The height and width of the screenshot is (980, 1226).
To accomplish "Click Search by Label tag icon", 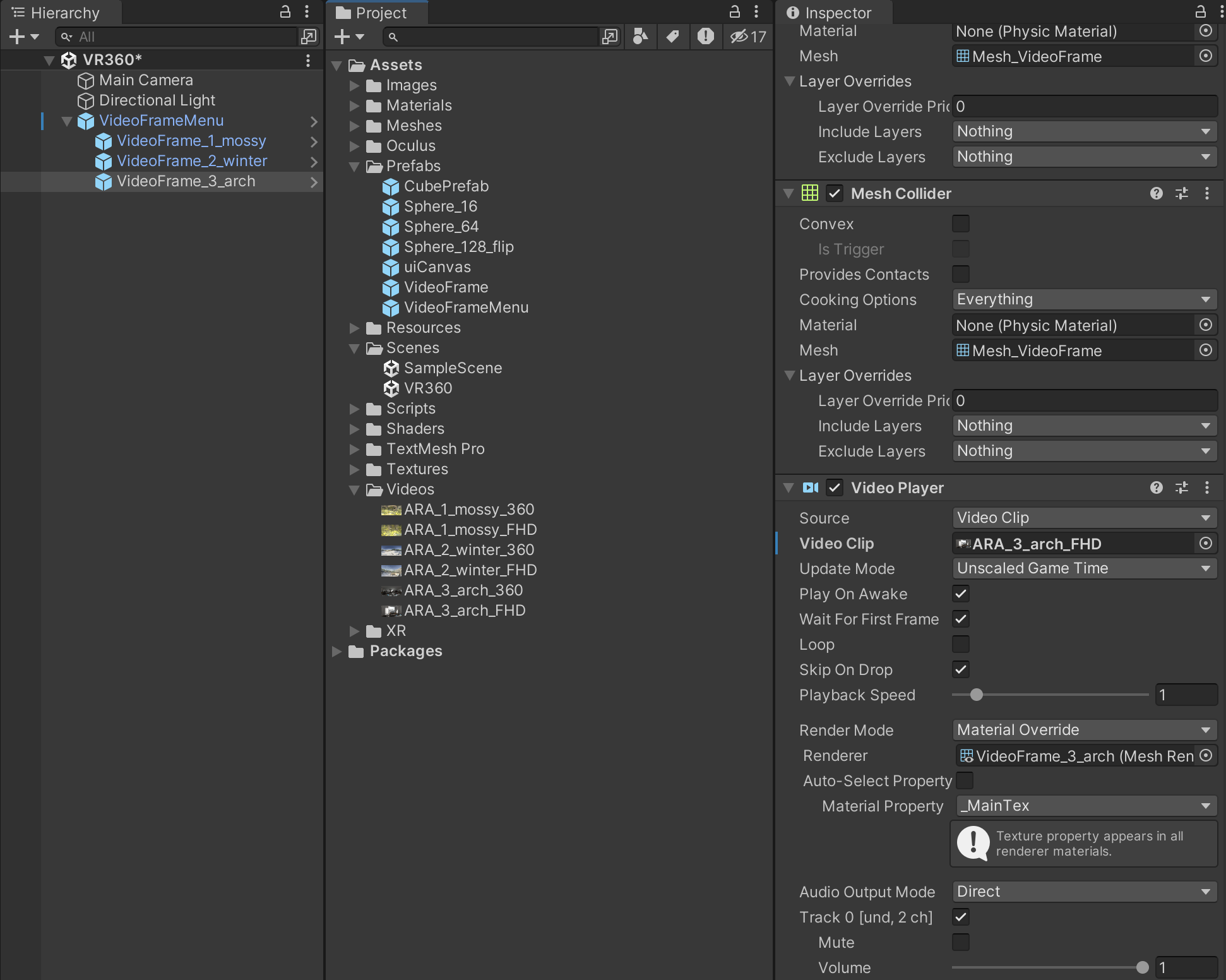I will tap(673, 37).
